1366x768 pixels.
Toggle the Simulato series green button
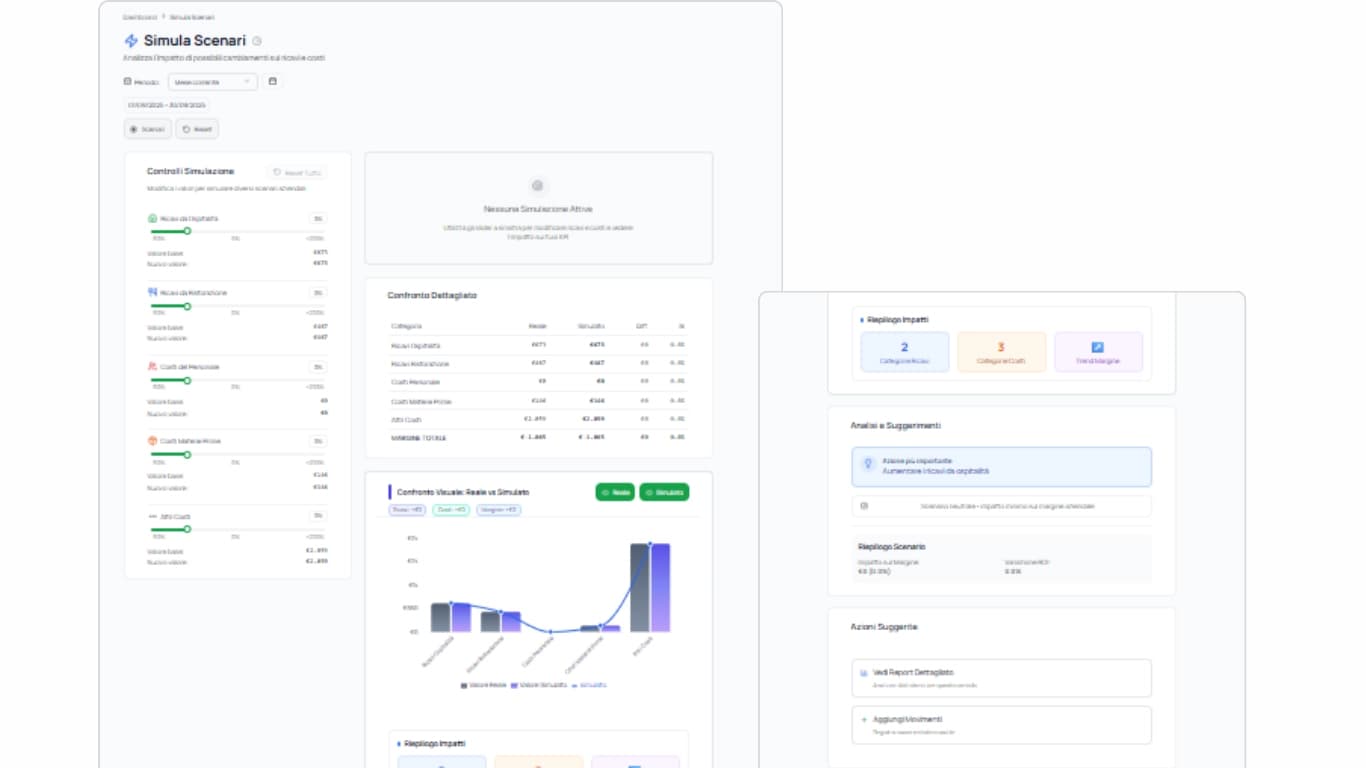point(664,492)
